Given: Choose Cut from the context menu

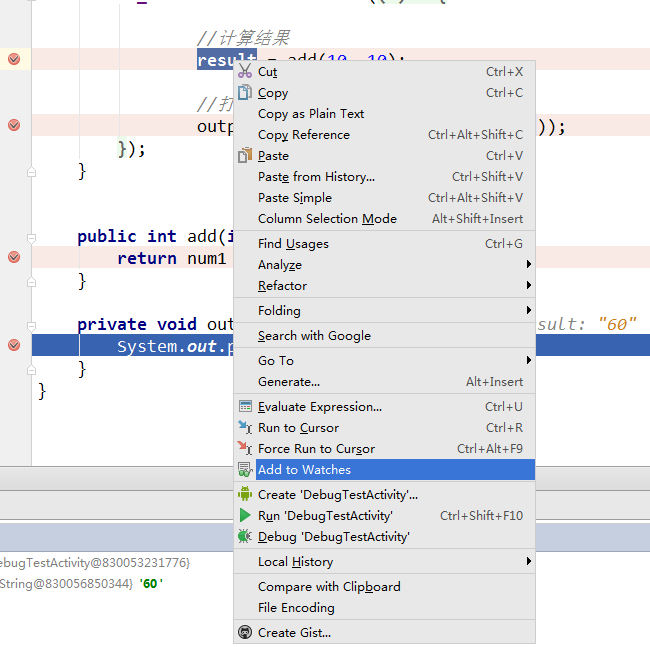Looking at the screenshot, I should (x=384, y=72).
